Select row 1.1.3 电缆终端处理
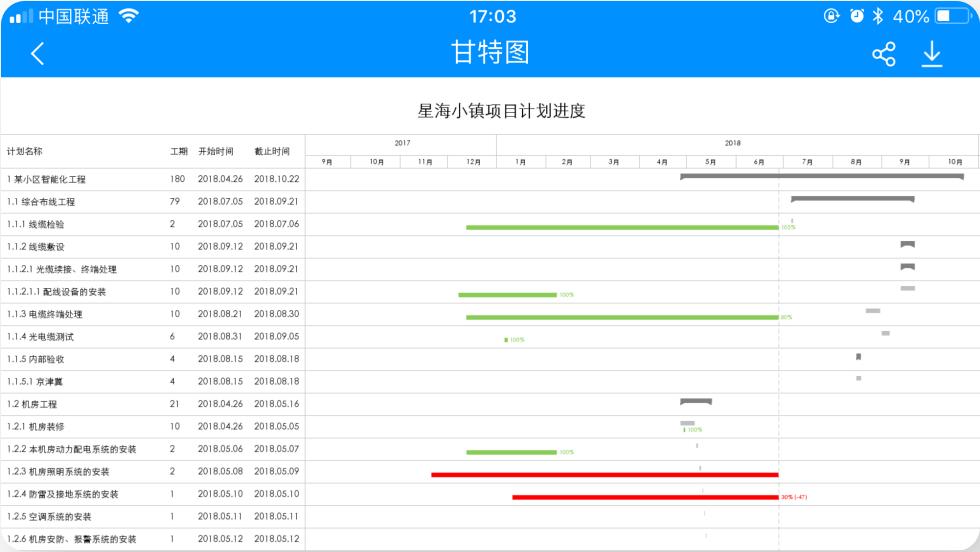The image size is (980, 552). coord(490,314)
